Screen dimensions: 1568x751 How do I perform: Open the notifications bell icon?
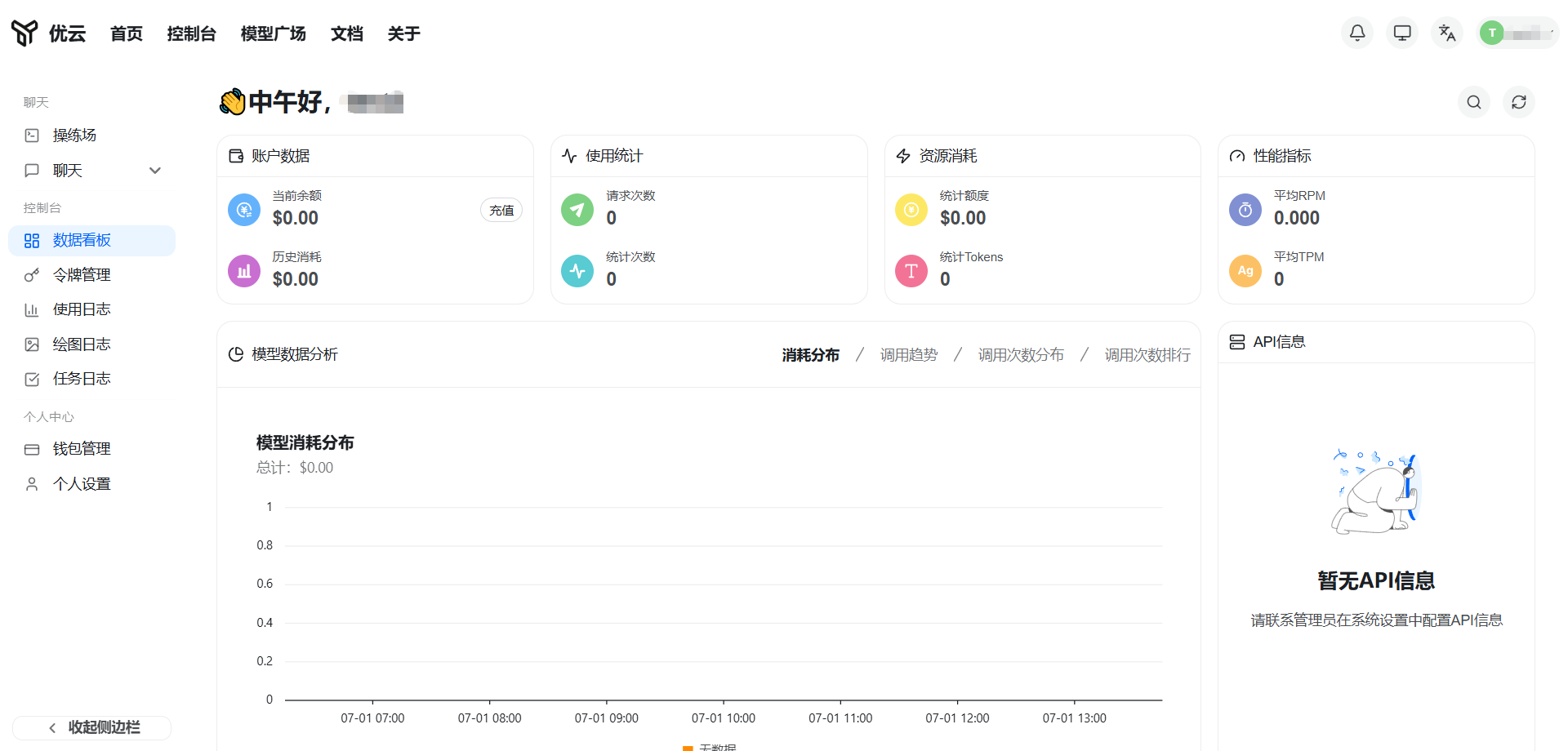pos(1357,33)
